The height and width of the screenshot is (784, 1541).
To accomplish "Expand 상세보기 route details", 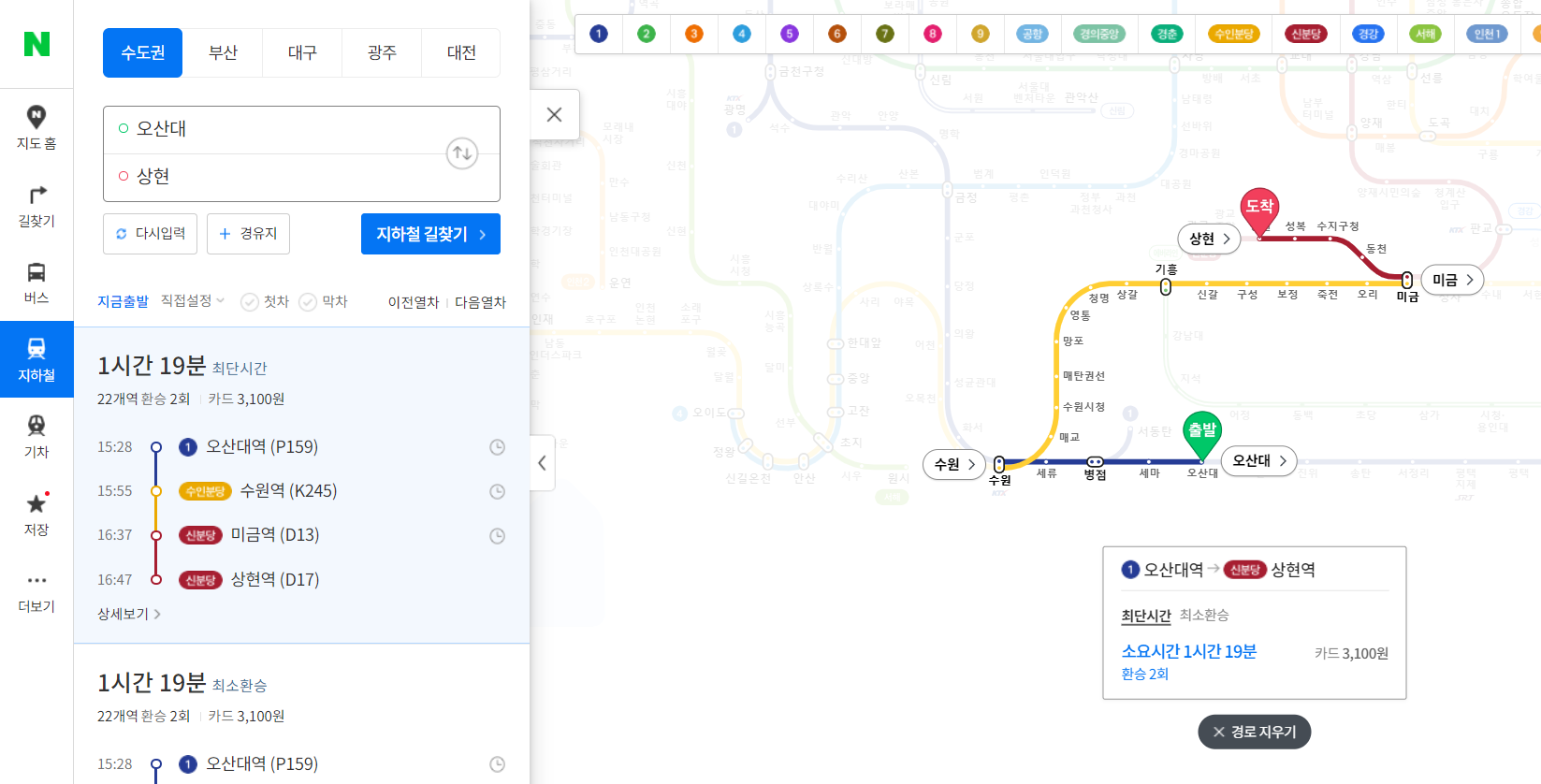I will pyautogui.click(x=129, y=614).
